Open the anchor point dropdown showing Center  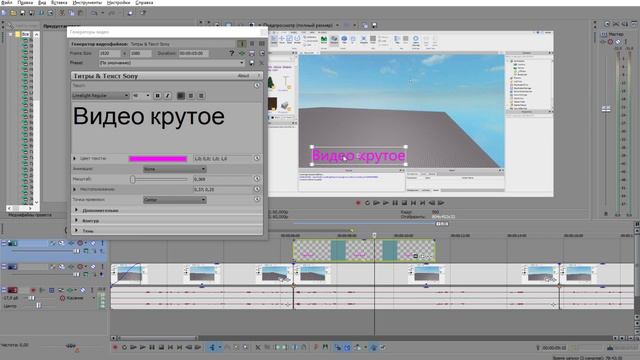click(x=174, y=200)
